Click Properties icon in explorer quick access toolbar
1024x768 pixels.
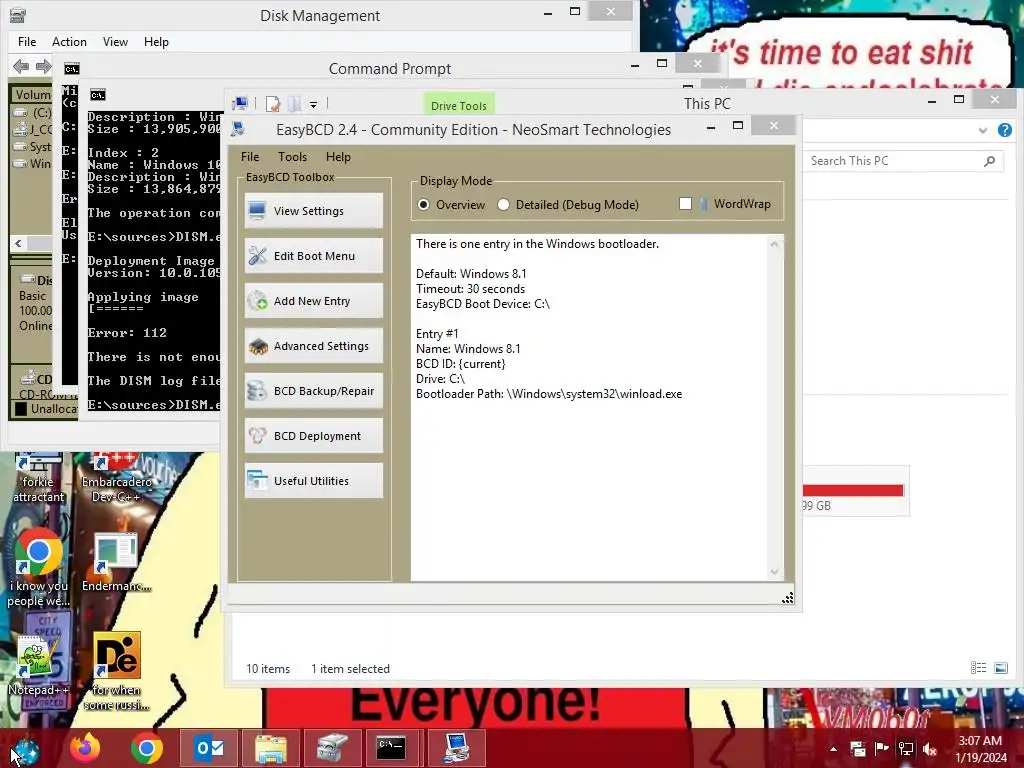pyautogui.click(x=272, y=104)
